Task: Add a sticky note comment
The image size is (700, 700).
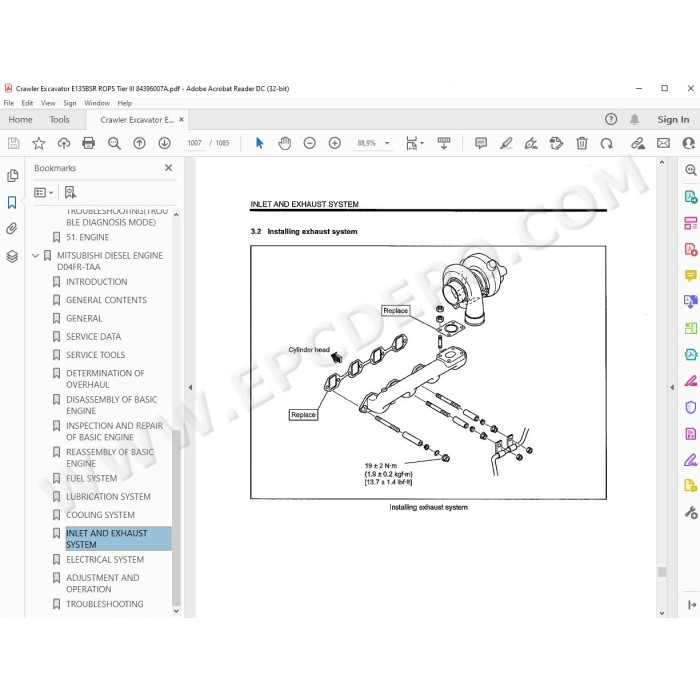Action: tap(481, 143)
